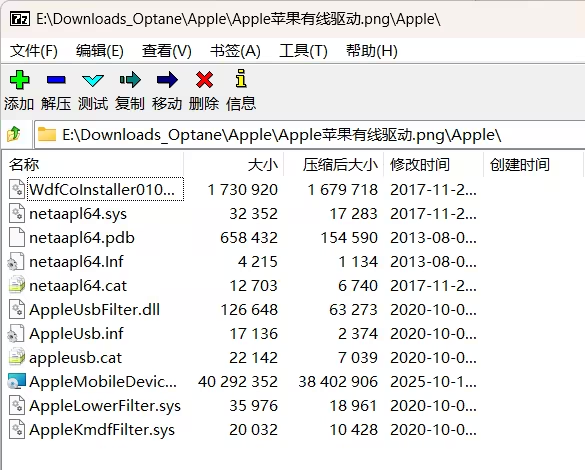The height and width of the screenshot is (470, 585).
Task: Select the file name AppleLowerFilter.sys
Action: pos(105,406)
